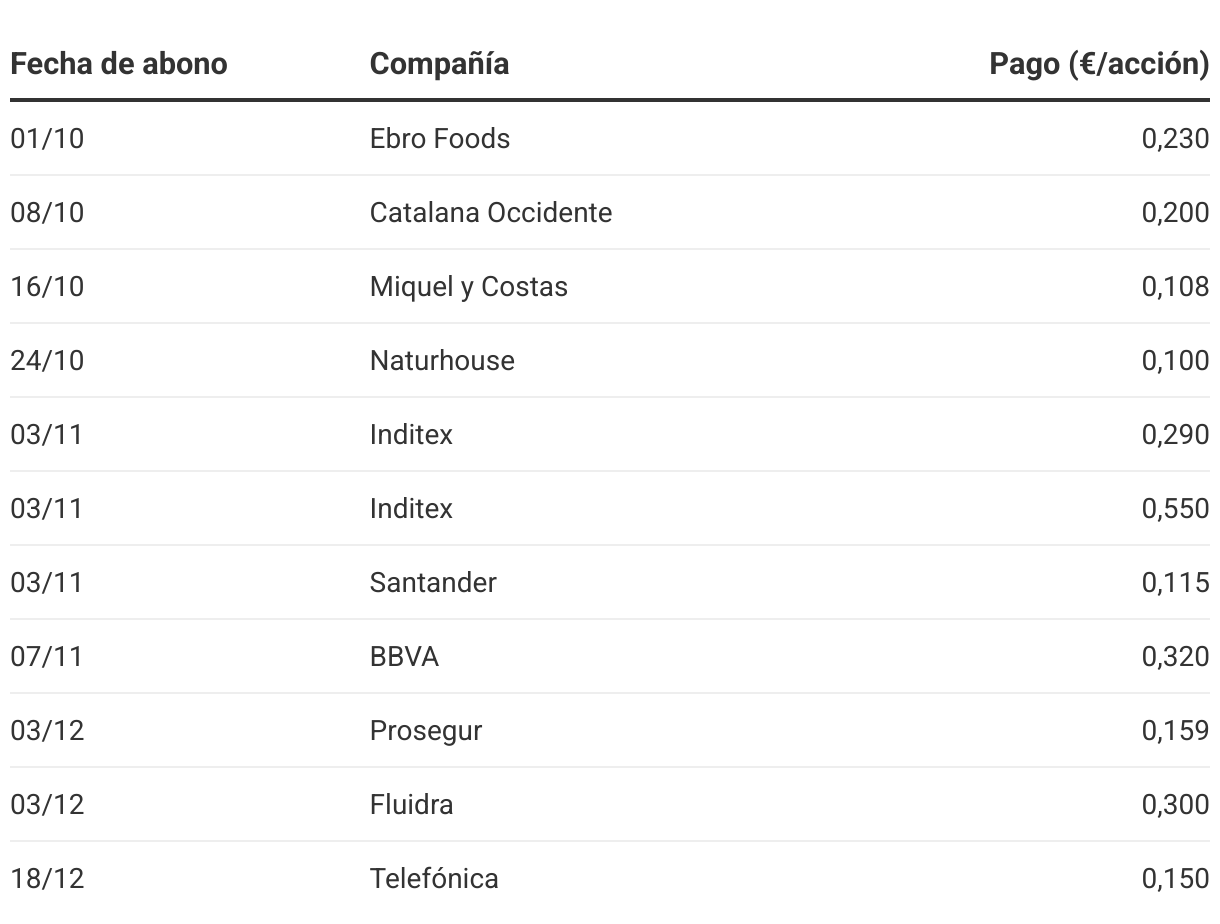Select the Miquel y Costas row name
This screenshot has width=1220, height=924.
469,286
